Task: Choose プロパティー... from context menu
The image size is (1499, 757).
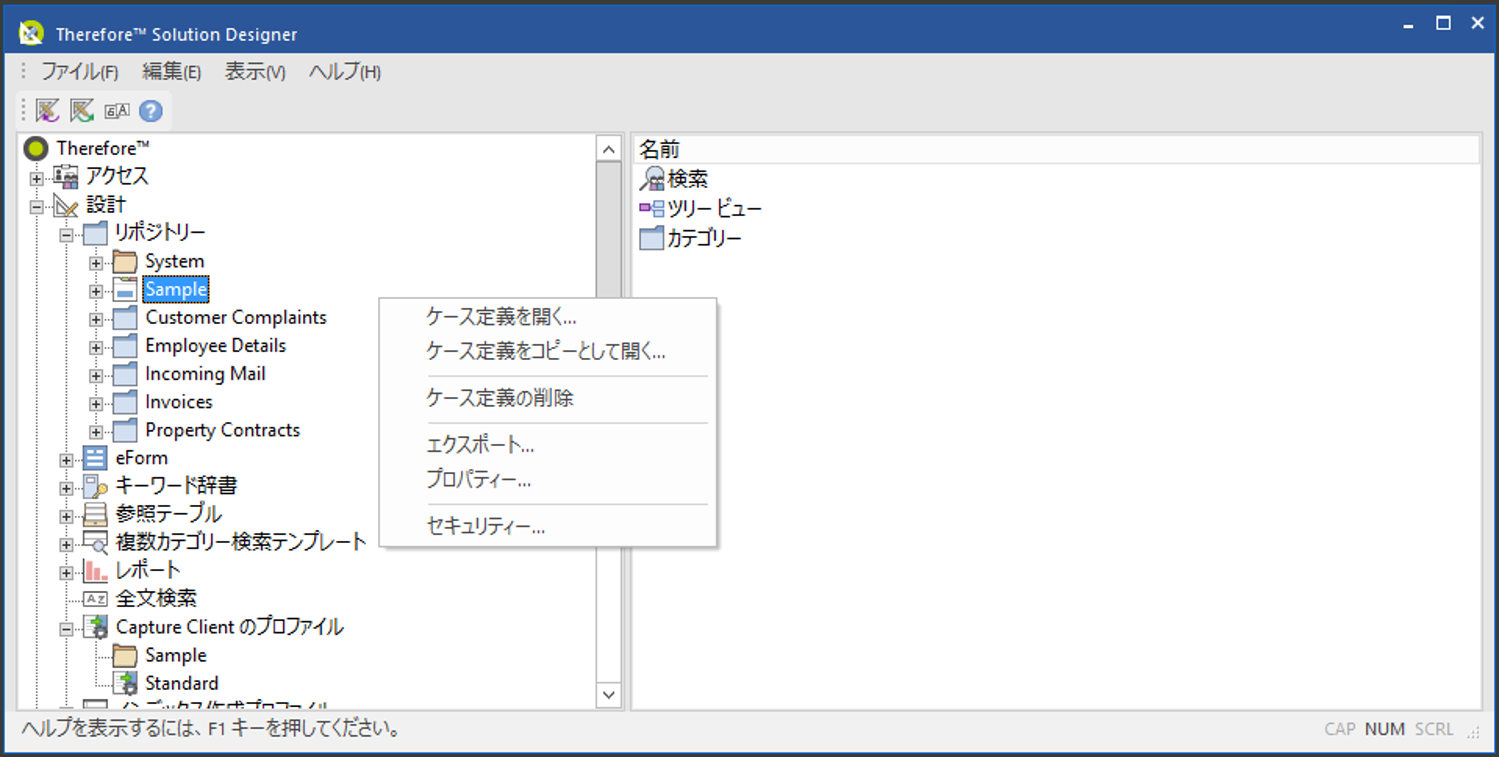Action: point(548,479)
